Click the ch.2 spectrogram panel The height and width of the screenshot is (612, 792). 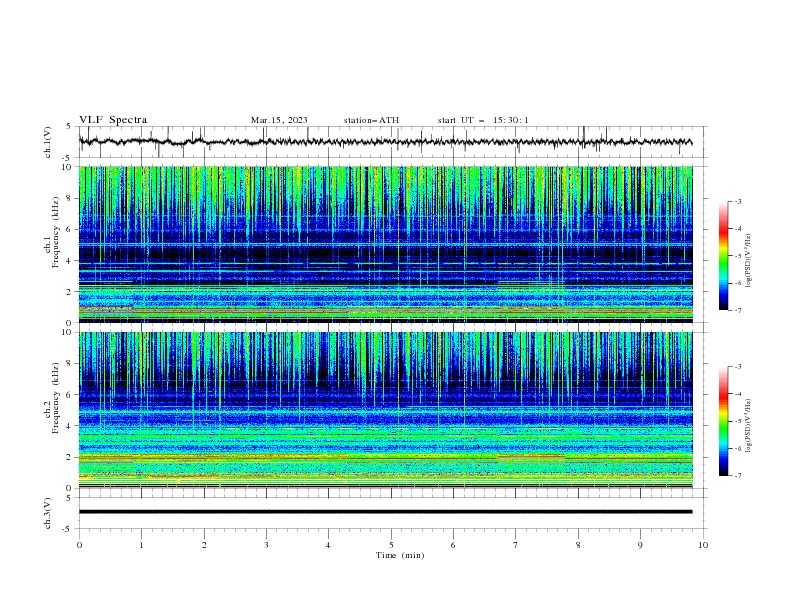385,410
